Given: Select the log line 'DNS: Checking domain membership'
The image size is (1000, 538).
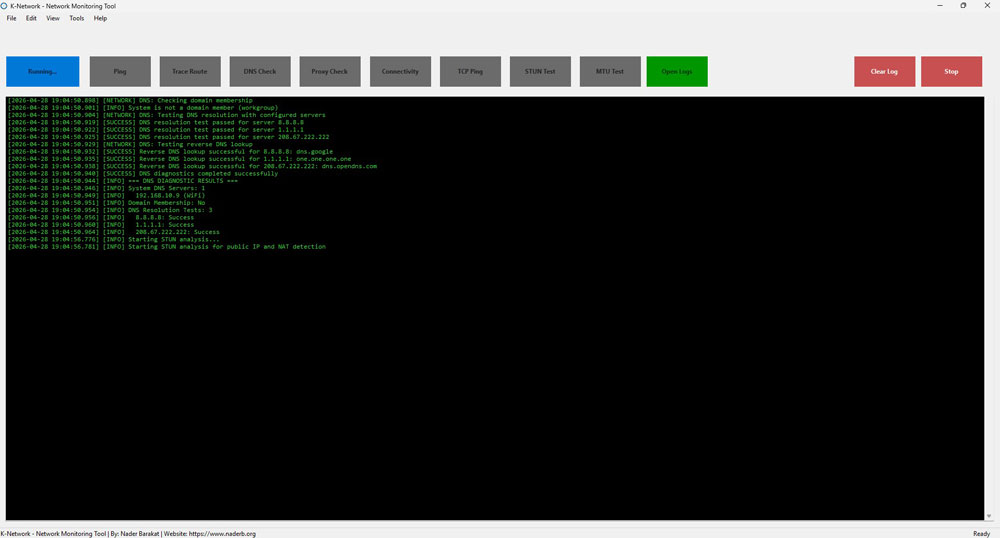Looking at the screenshot, I should pos(130,101).
